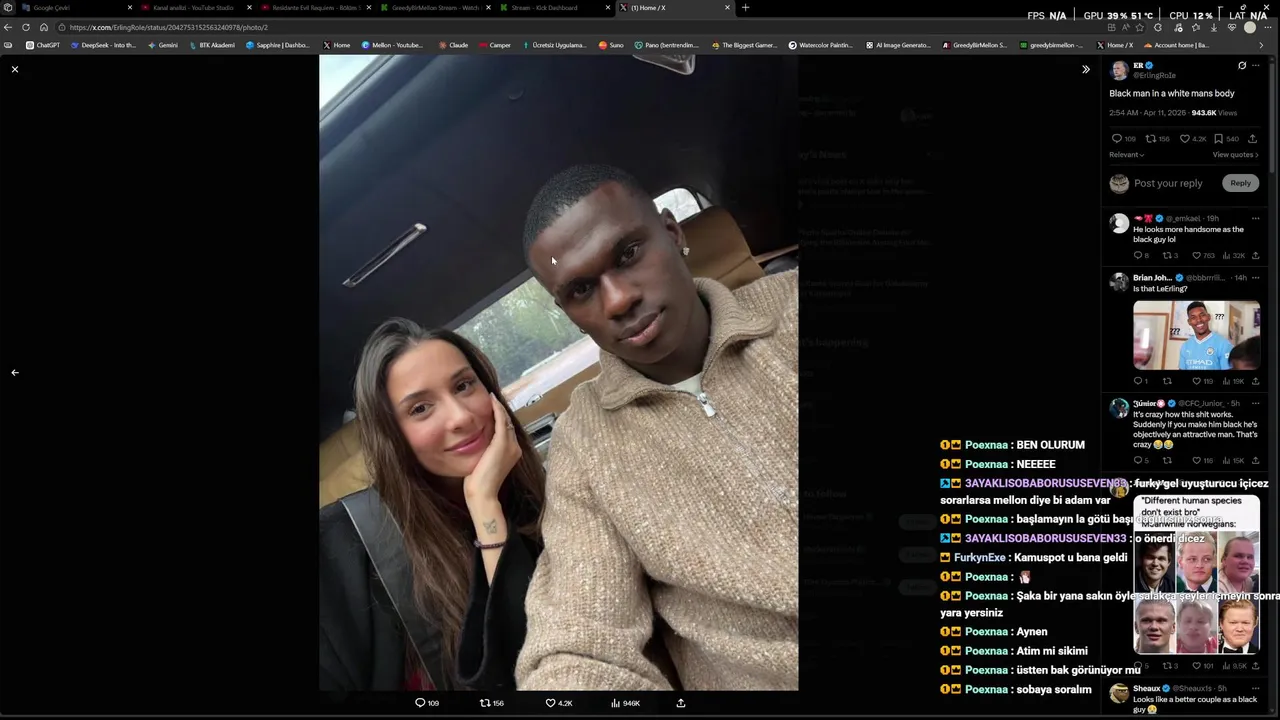
Task: Open more options on CFC_Junior's comment
Action: coord(1256,403)
